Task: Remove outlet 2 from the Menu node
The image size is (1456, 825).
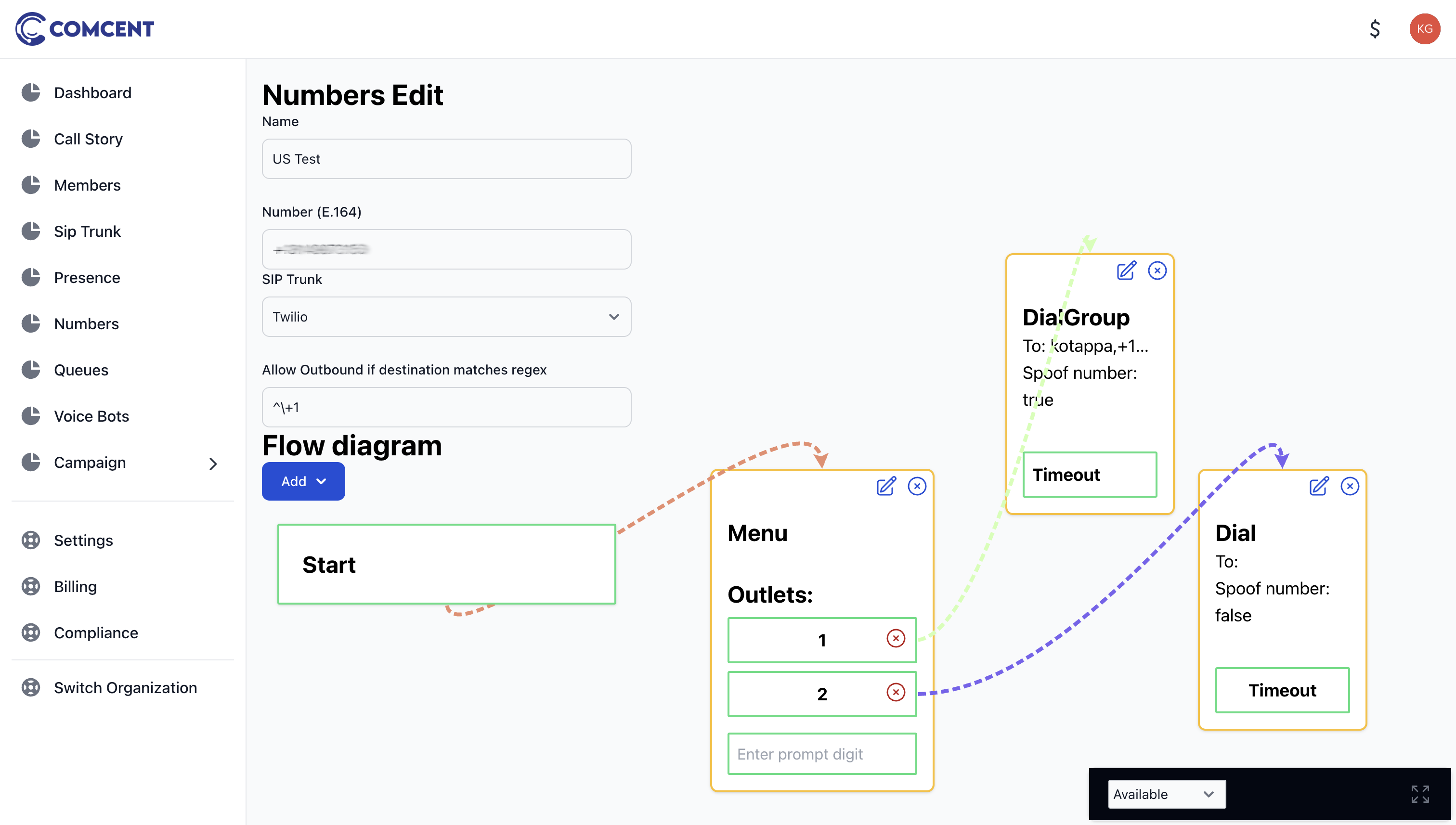Action: click(896, 693)
